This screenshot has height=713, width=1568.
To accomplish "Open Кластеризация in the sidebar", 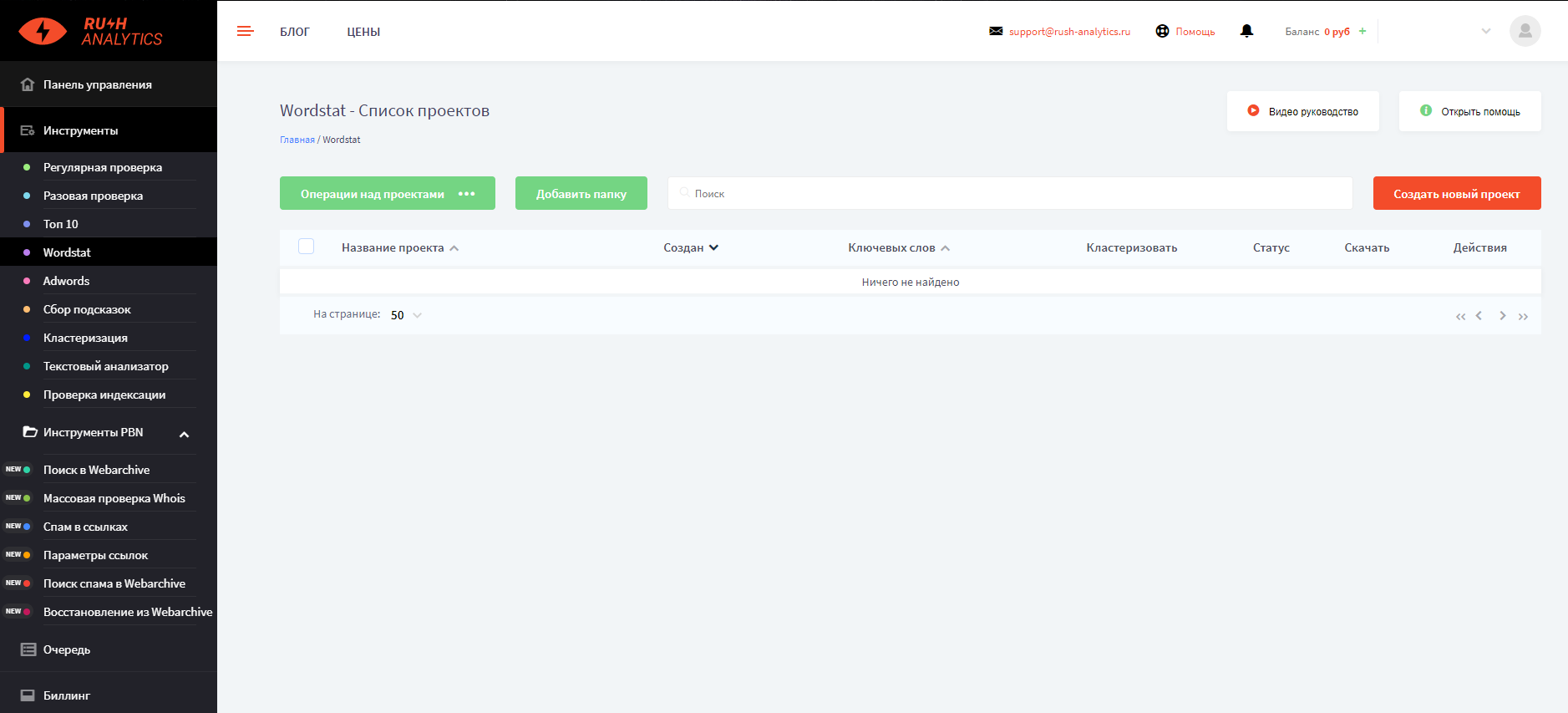I will 85,338.
